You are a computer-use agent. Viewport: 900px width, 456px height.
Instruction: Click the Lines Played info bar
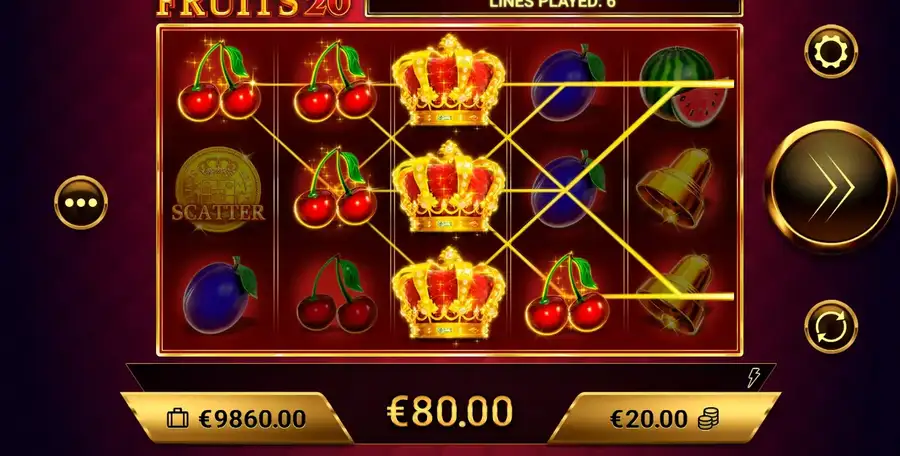point(553,6)
